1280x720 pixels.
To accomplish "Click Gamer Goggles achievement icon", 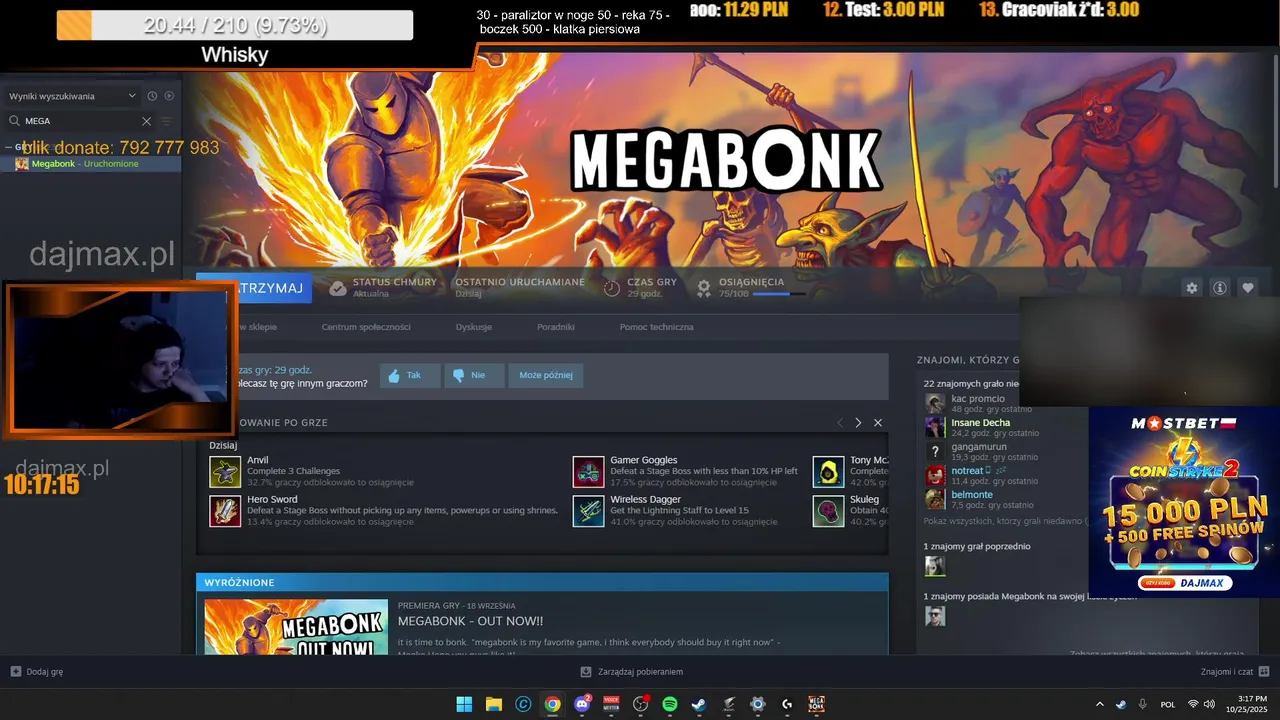I will [x=588, y=471].
